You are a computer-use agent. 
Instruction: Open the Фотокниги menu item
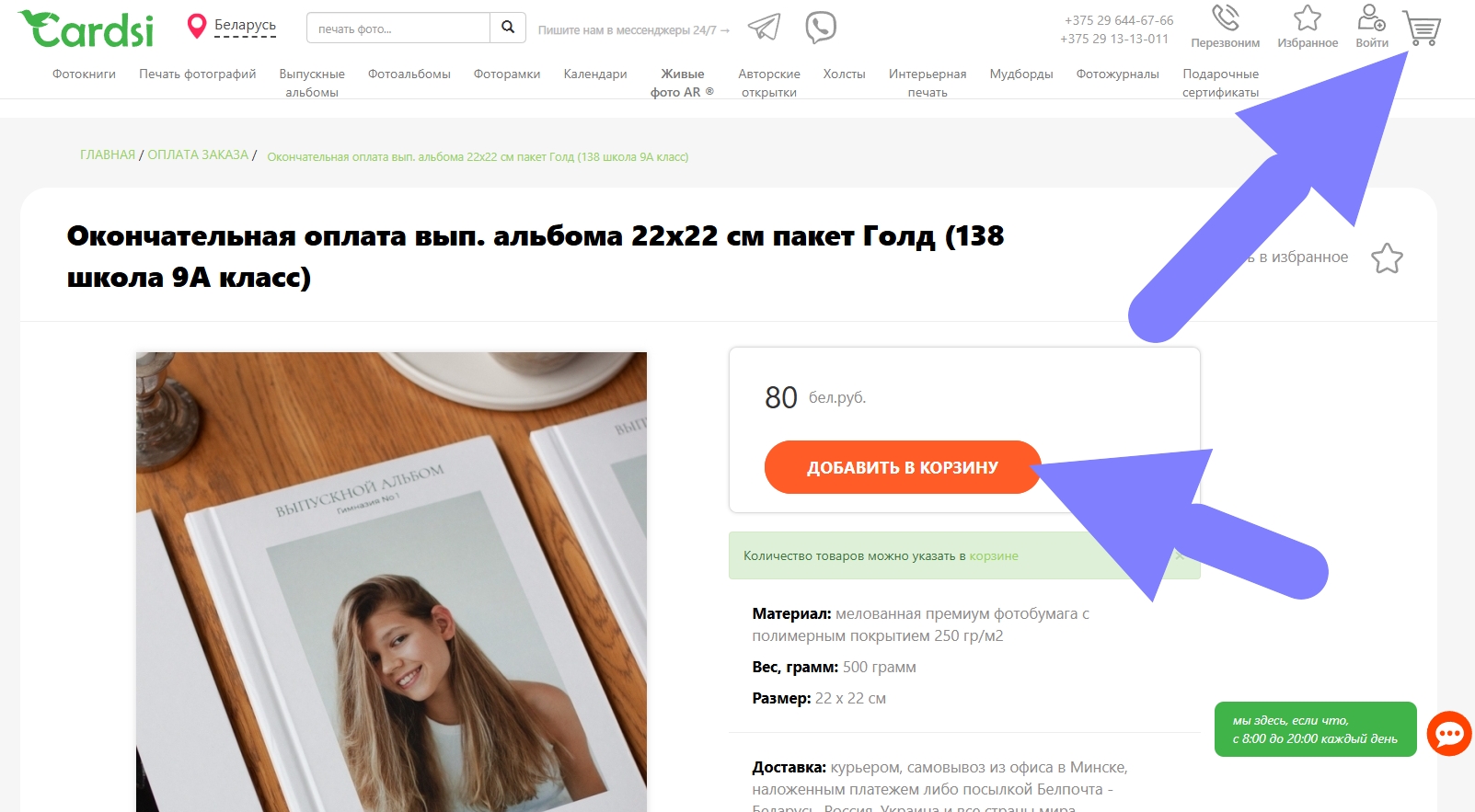click(x=84, y=74)
